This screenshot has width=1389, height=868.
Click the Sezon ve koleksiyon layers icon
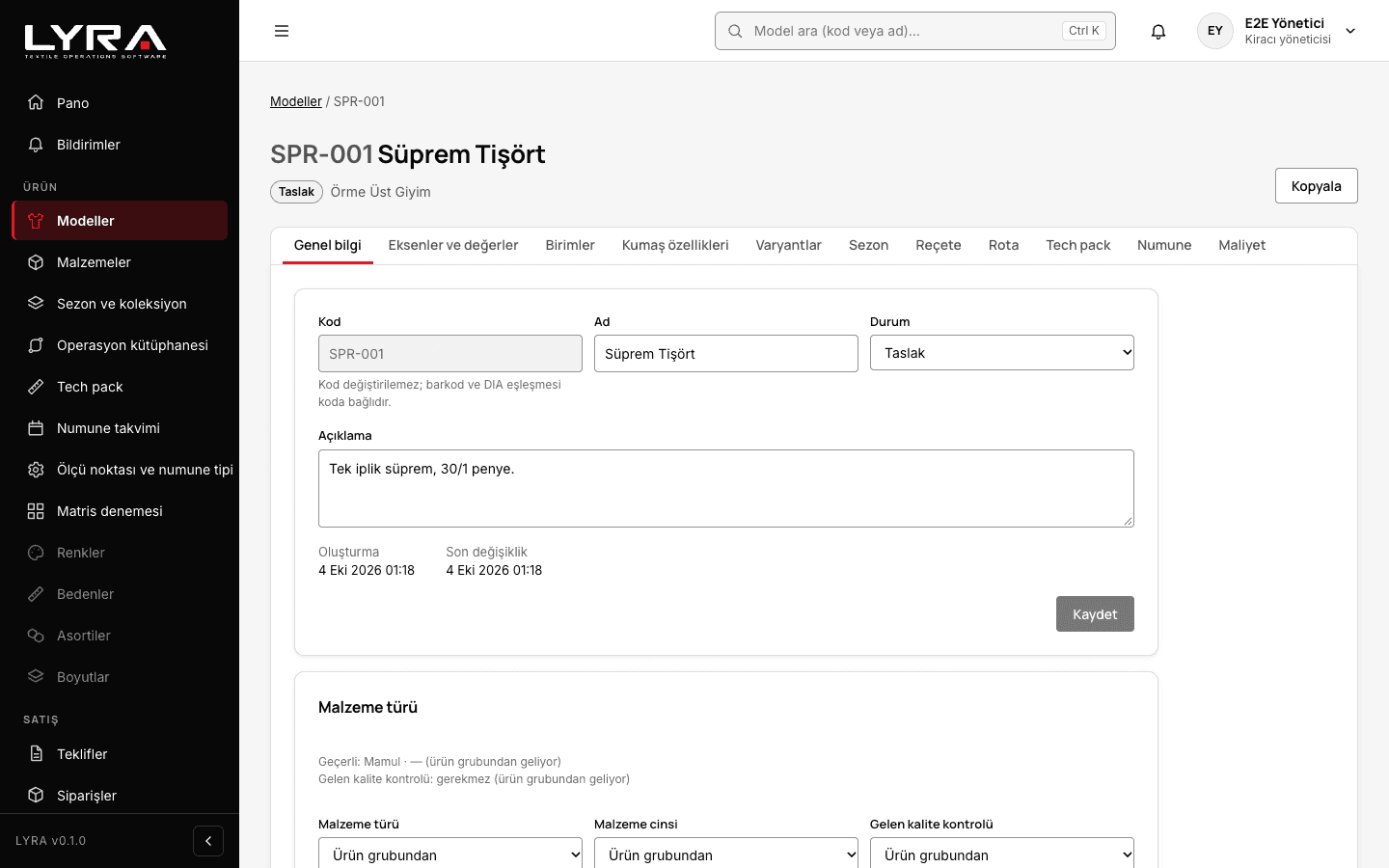[x=36, y=304]
